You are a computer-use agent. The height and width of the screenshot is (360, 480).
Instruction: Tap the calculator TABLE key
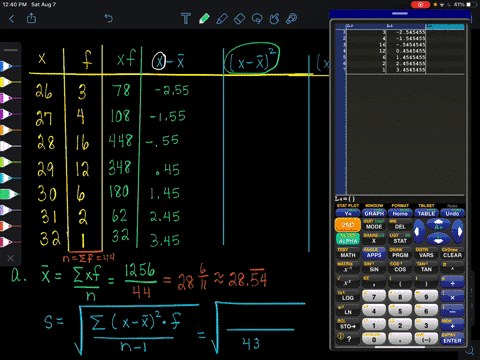[426, 213]
